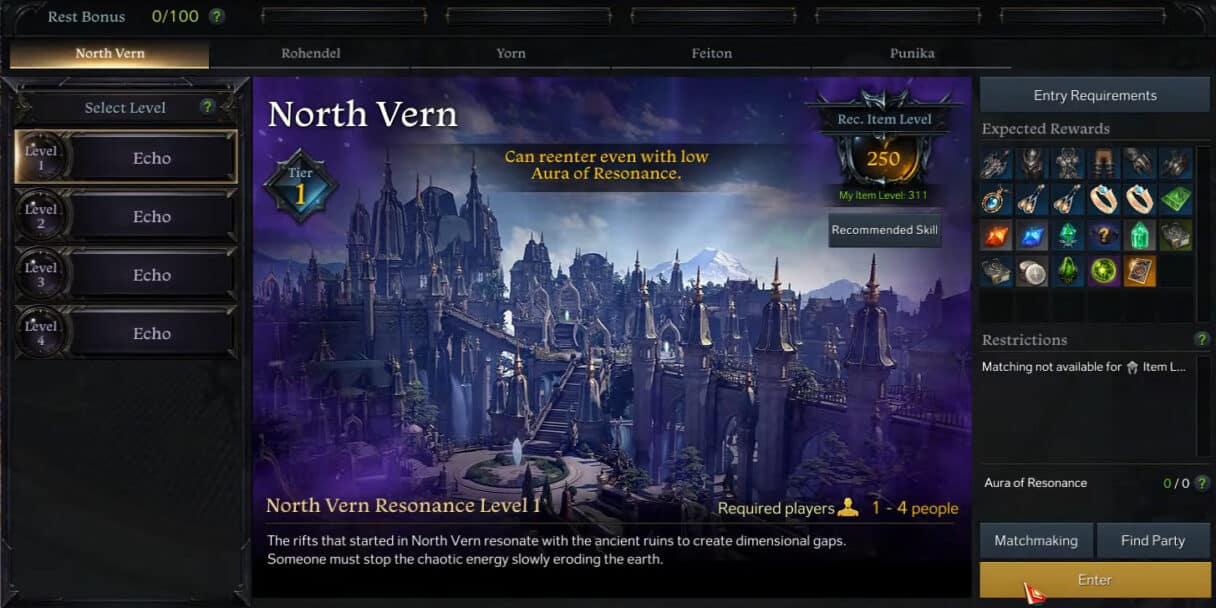The height and width of the screenshot is (608, 1216).
Task: Open the Rest Bonus help question mark
Action: (216, 17)
